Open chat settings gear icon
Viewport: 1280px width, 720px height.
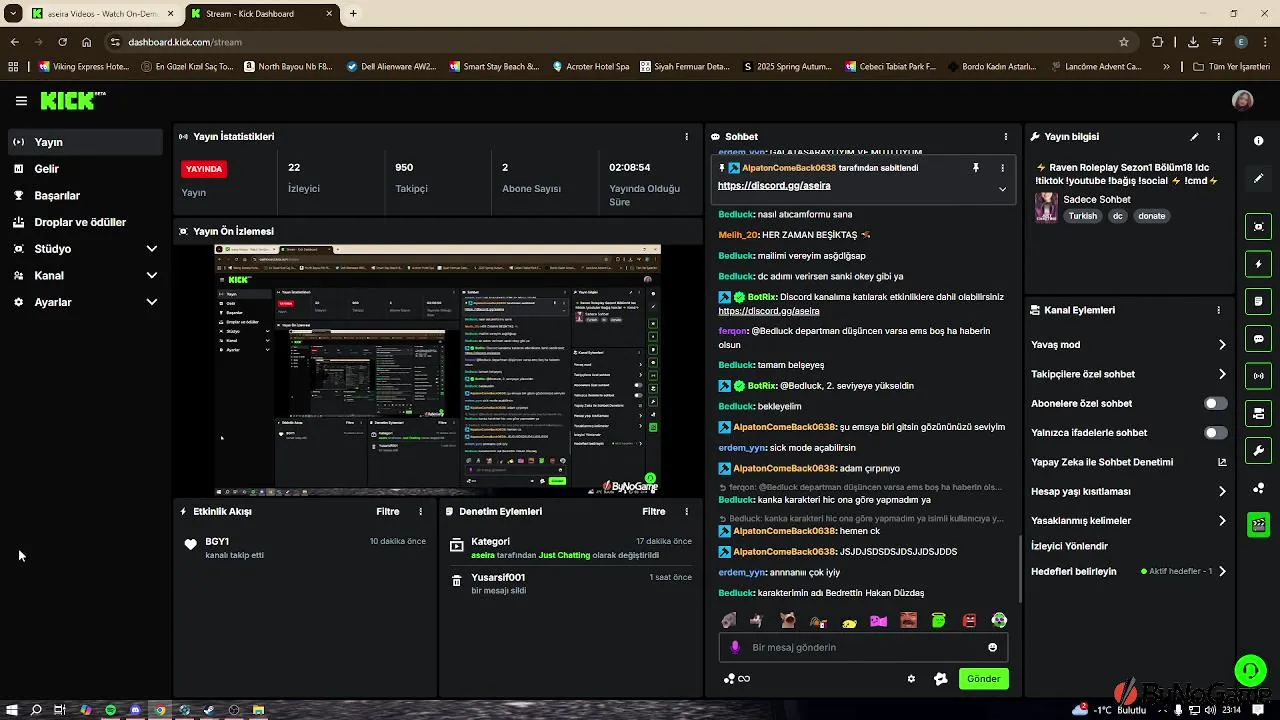[911, 679]
